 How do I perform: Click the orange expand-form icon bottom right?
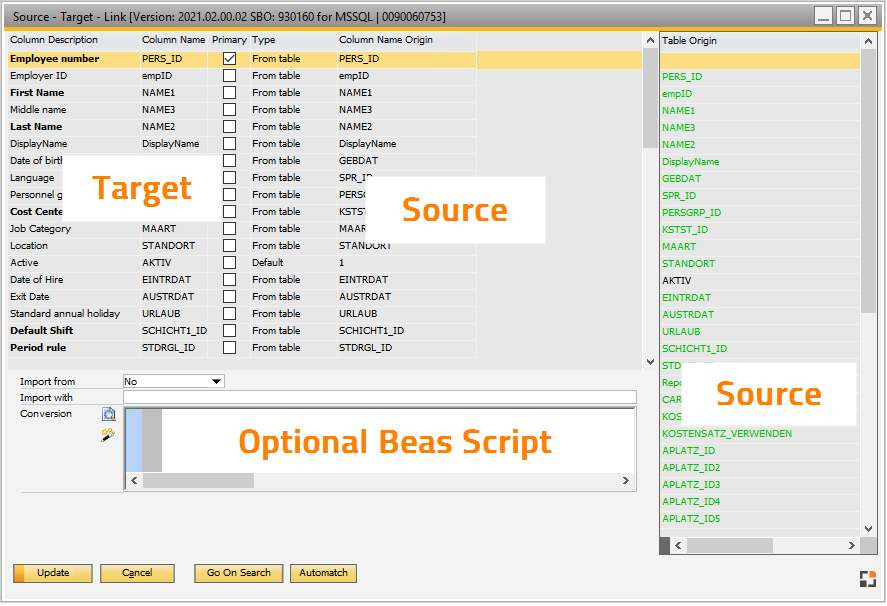[869, 577]
